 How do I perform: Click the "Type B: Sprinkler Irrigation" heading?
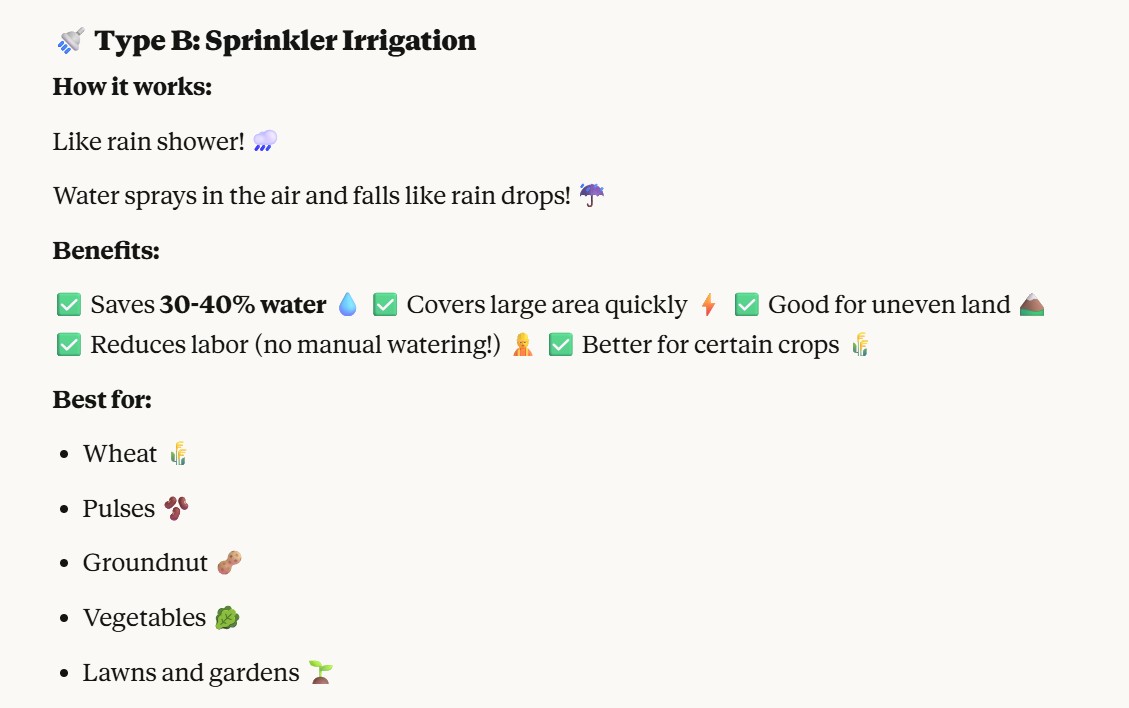click(285, 41)
